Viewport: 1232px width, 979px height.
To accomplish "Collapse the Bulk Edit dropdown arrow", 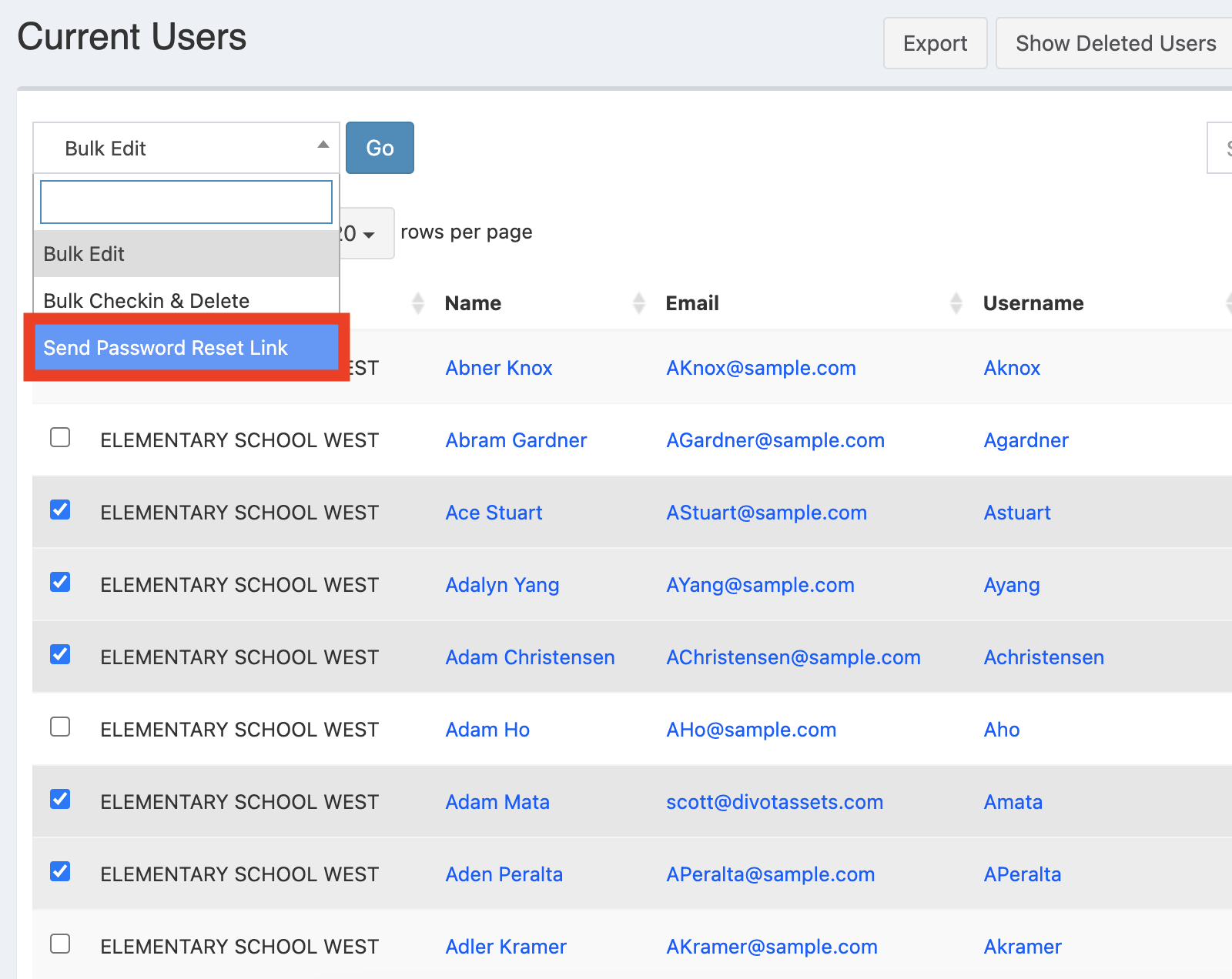I will click(323, 145).
